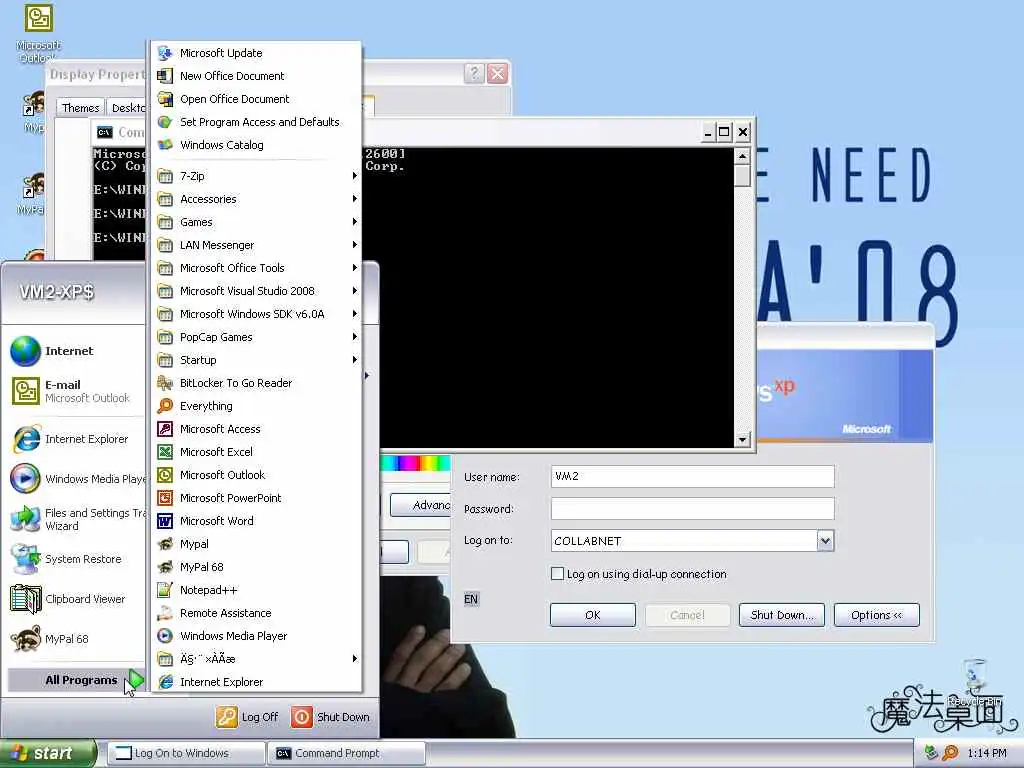1024x768 pixels.
Task: Switch to Log On to Windows taskbar button
Action: 186,753
